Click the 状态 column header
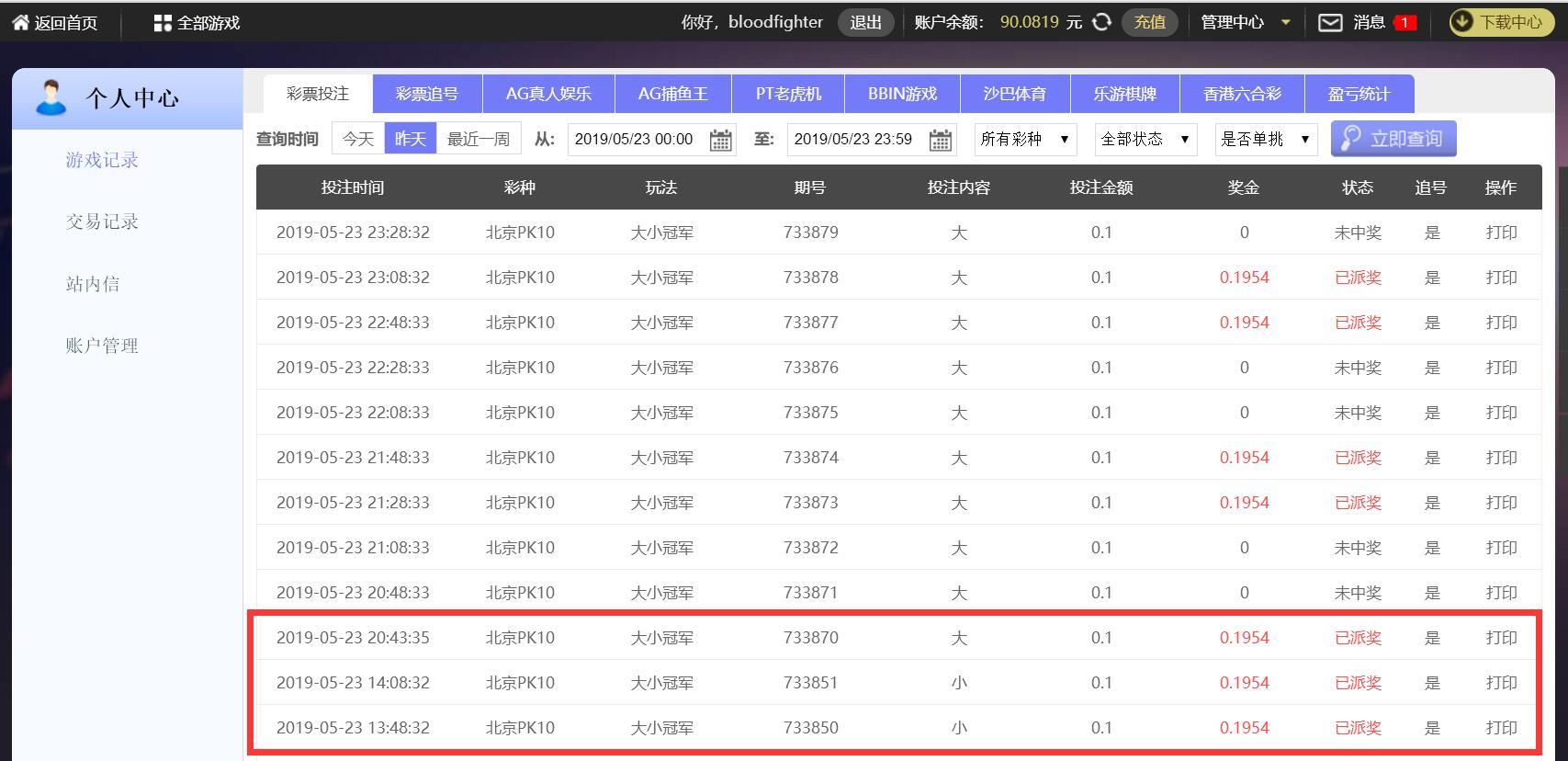The height and width of the screenshot is (761, 1568). [1358, 187]
